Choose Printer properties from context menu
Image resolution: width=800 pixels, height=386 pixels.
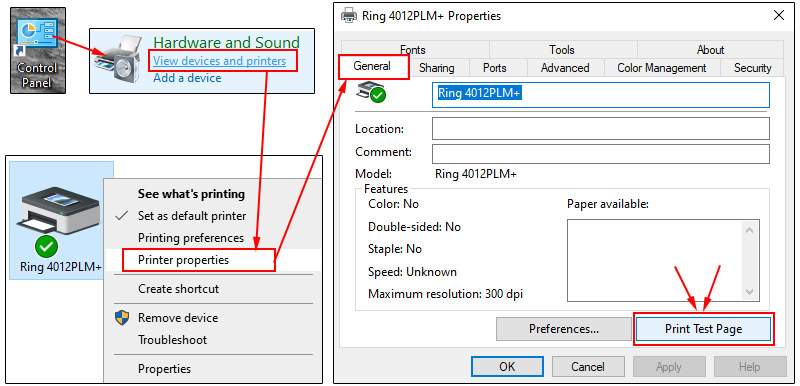click(x=184, y=260)
